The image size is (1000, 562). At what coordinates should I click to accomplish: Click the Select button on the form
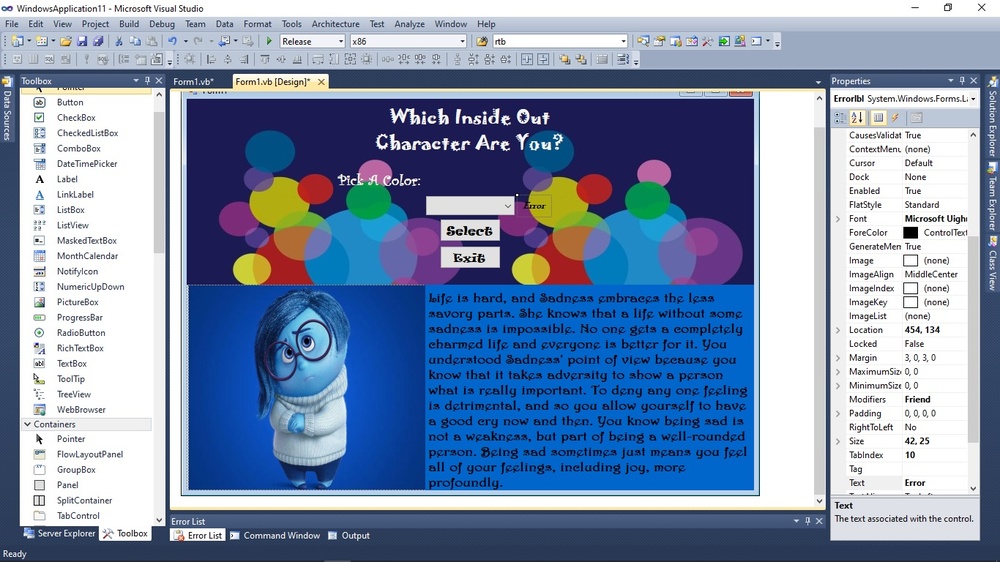(x=469, y=231)
